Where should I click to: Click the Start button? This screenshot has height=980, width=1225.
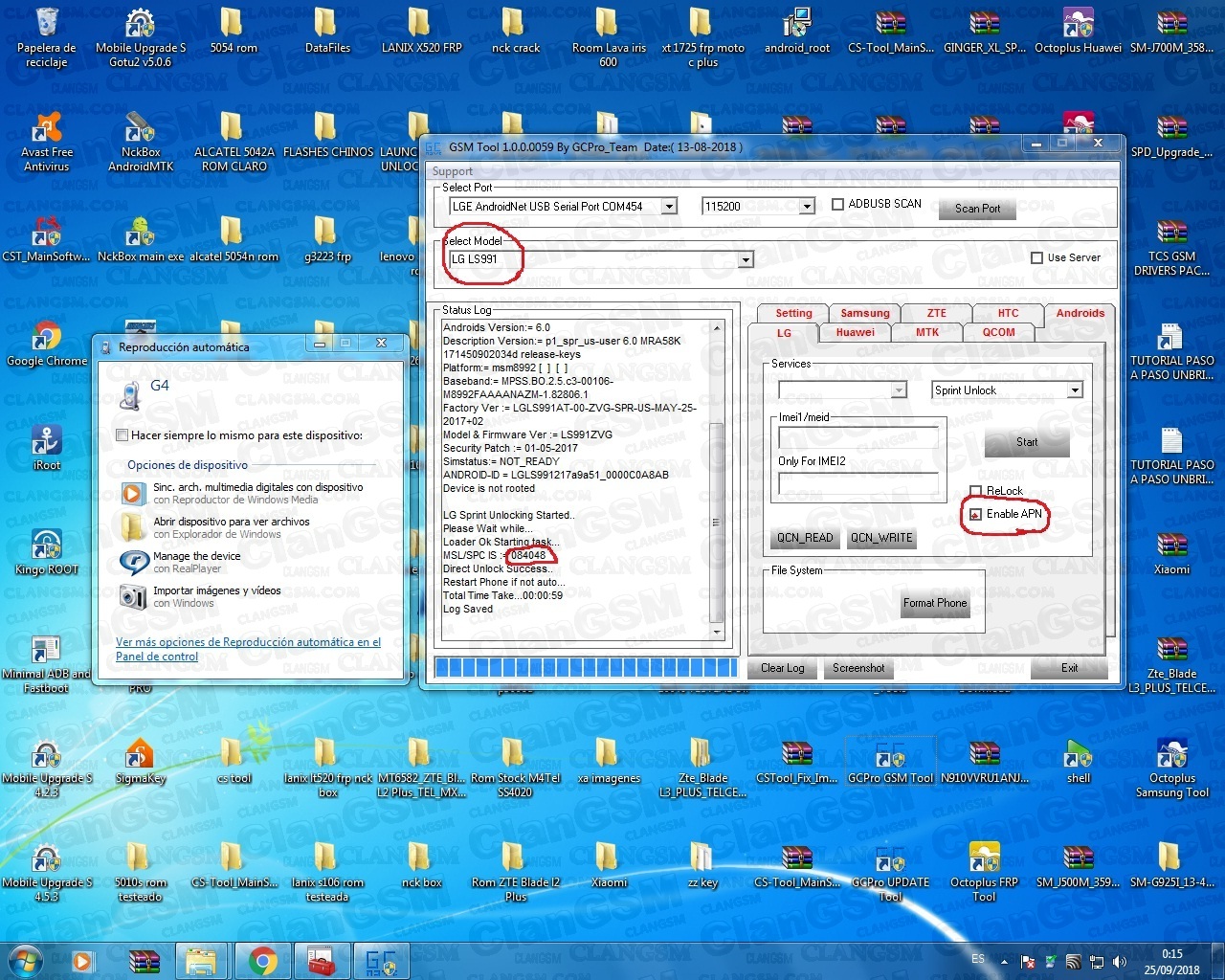(1027, 442)
